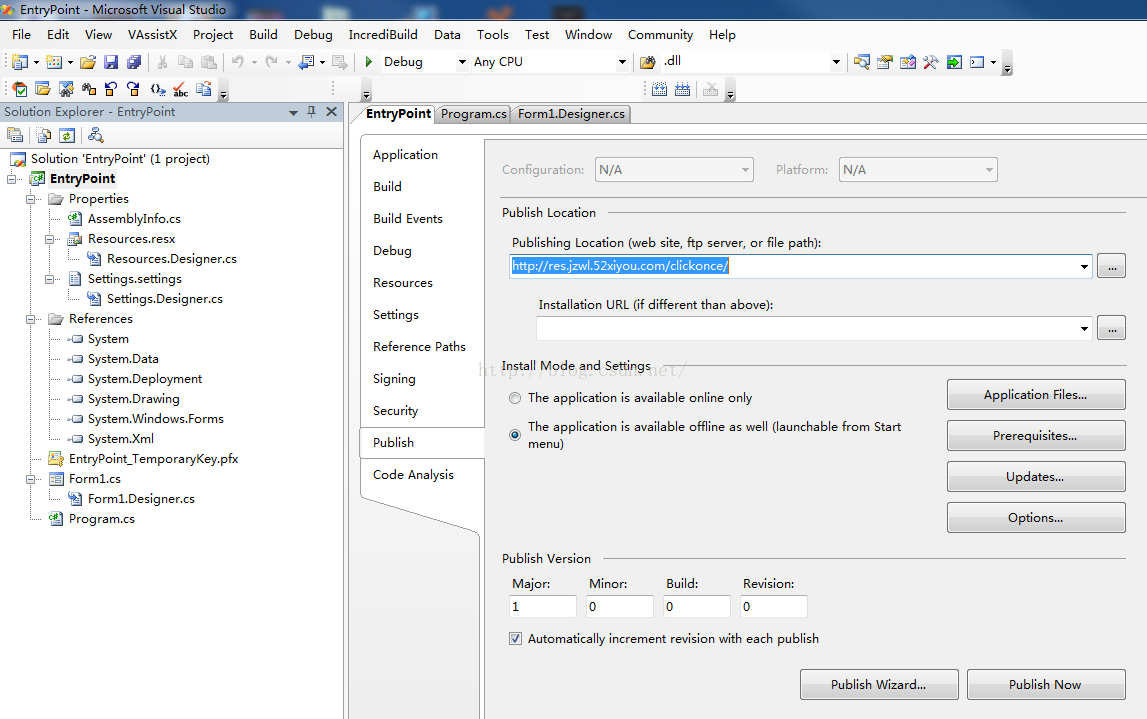The image size is (1147, 719).
Task: Open Solution Explorer from the main toolbar icon
Action: pos(862,62)
